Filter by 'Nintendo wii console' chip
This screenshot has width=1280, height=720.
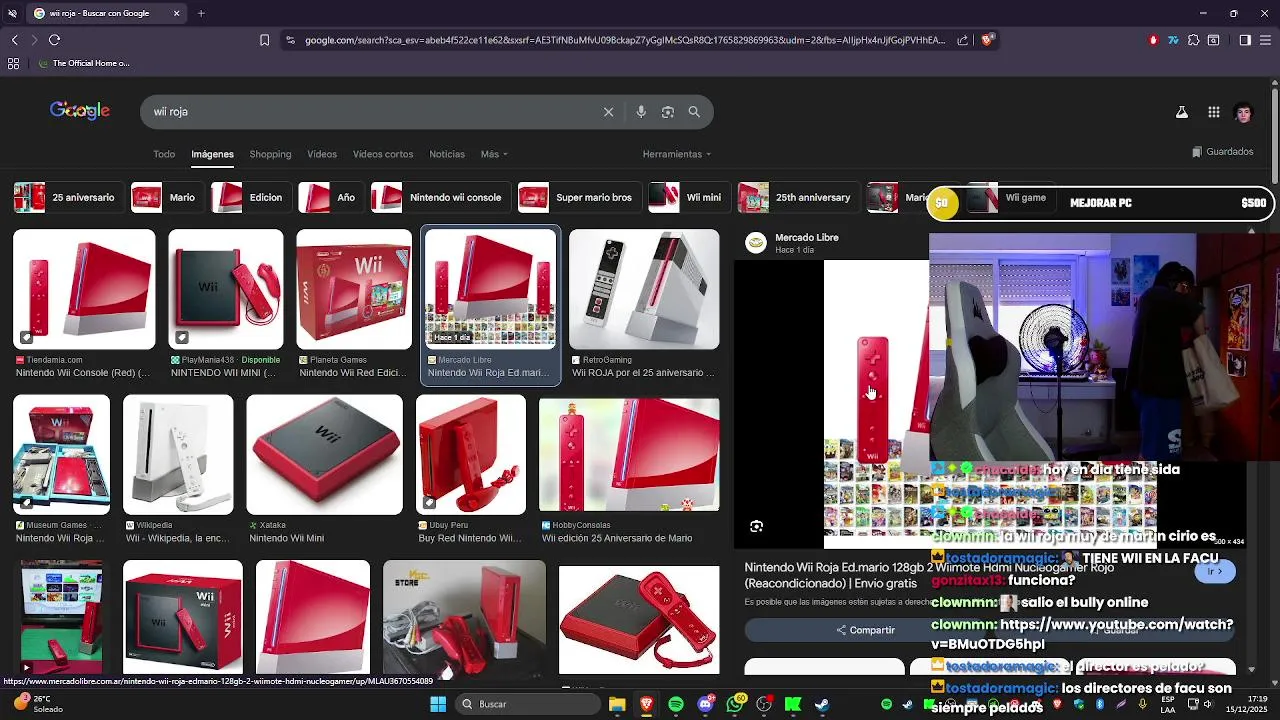click(x=440, y=198)
